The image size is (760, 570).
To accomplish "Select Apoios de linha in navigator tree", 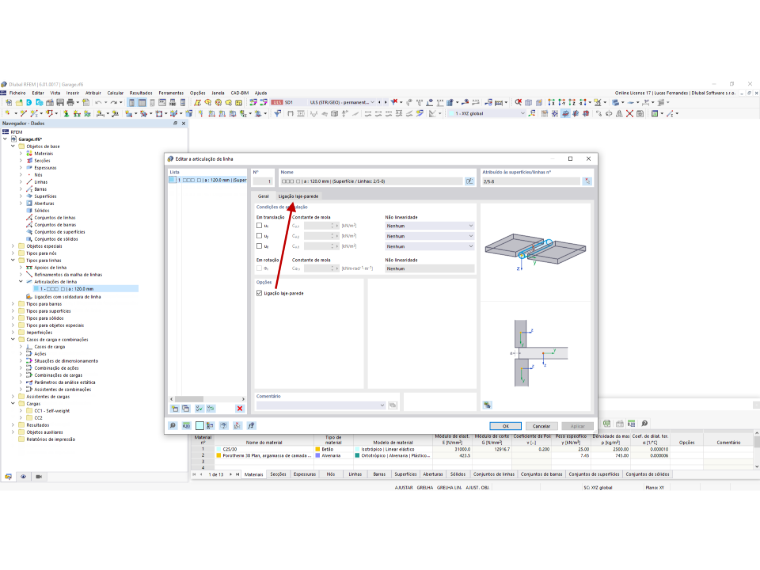I will coord(50,268).
